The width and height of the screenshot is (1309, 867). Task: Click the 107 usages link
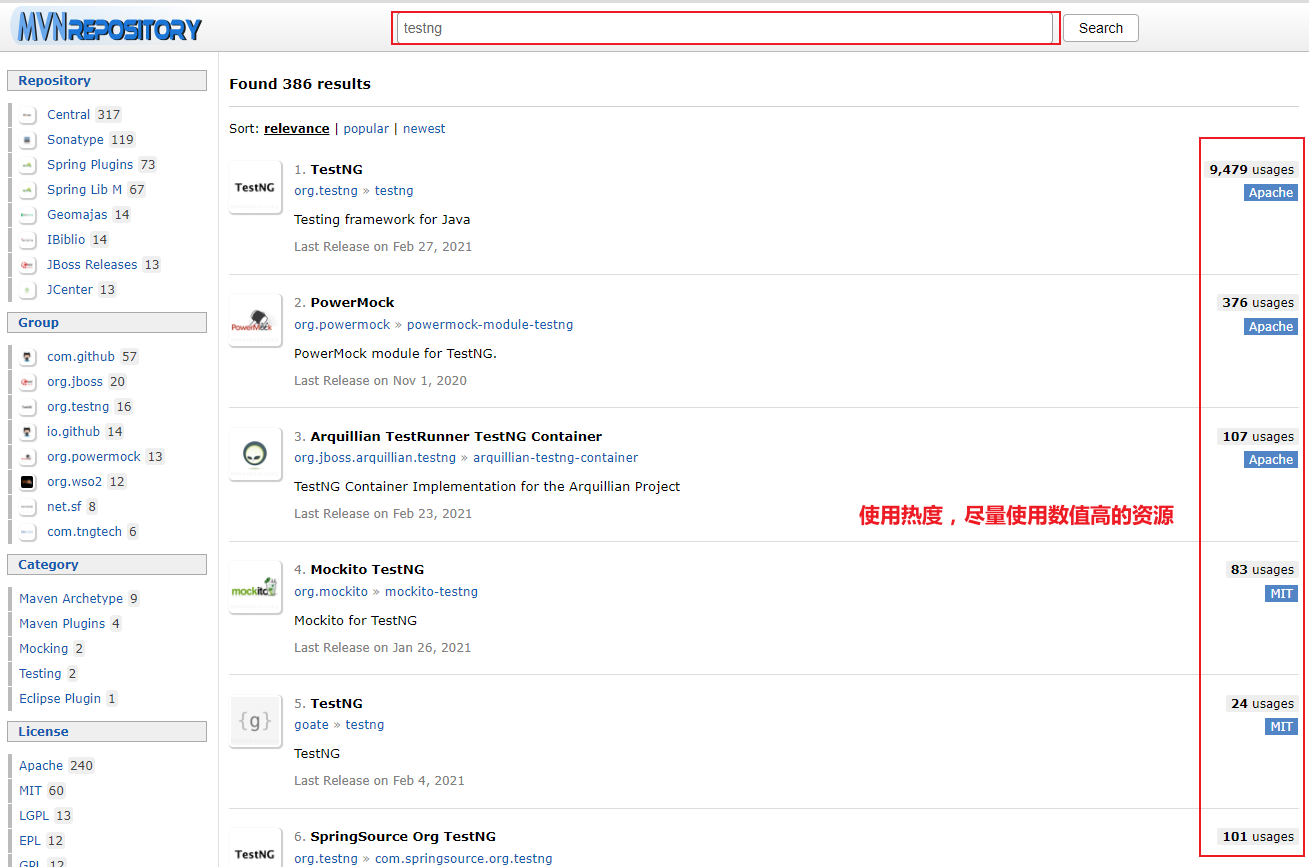click(x=1257, y=437)
